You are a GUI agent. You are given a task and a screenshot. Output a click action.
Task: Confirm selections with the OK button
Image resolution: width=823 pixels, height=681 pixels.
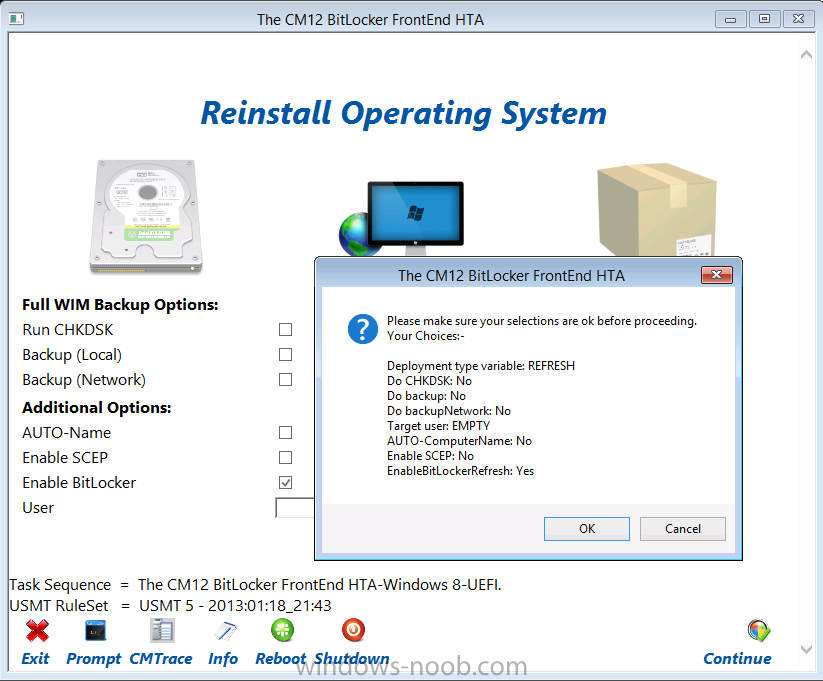587,529
